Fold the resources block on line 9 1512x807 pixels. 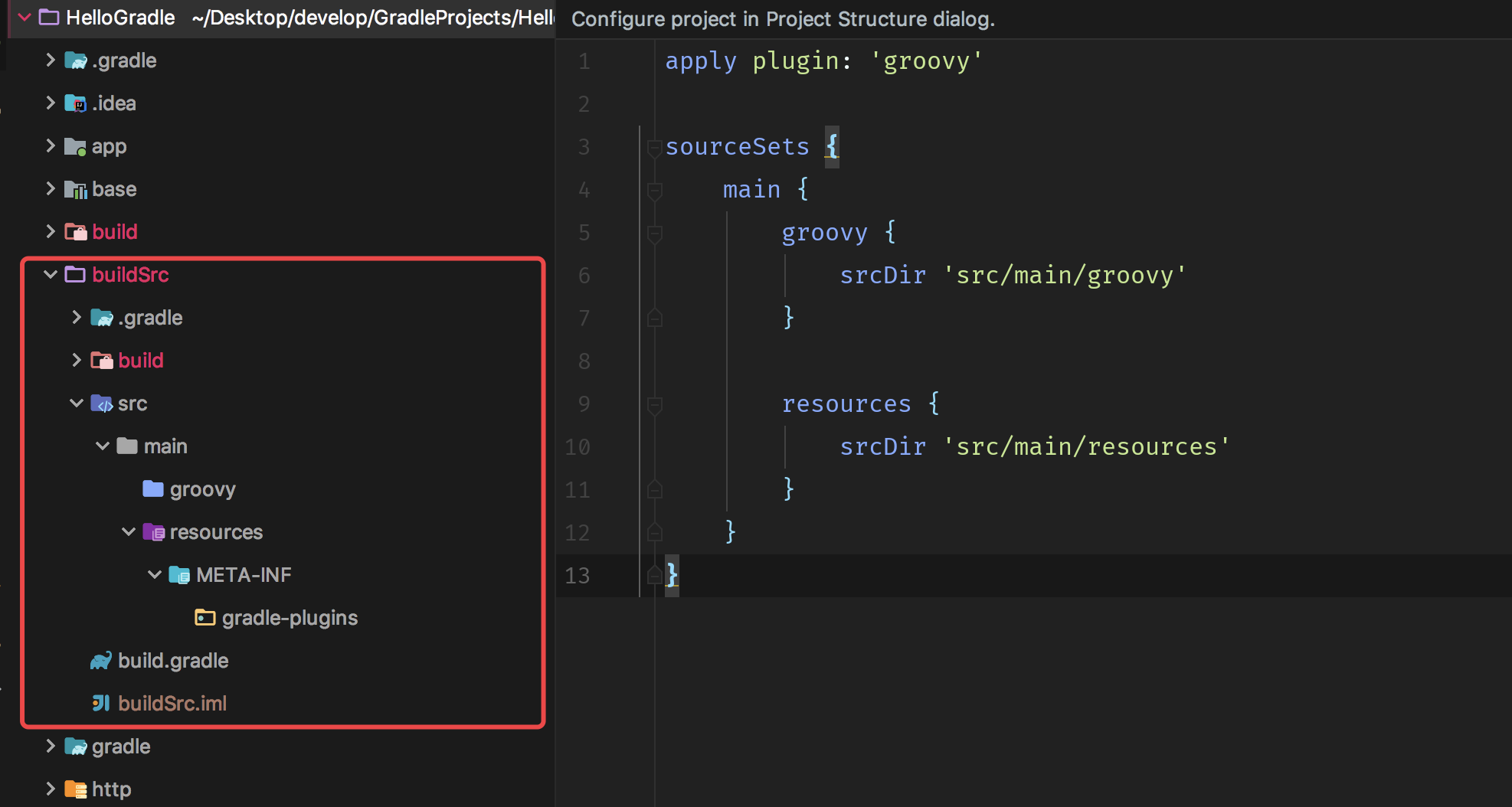coord(654,405)
